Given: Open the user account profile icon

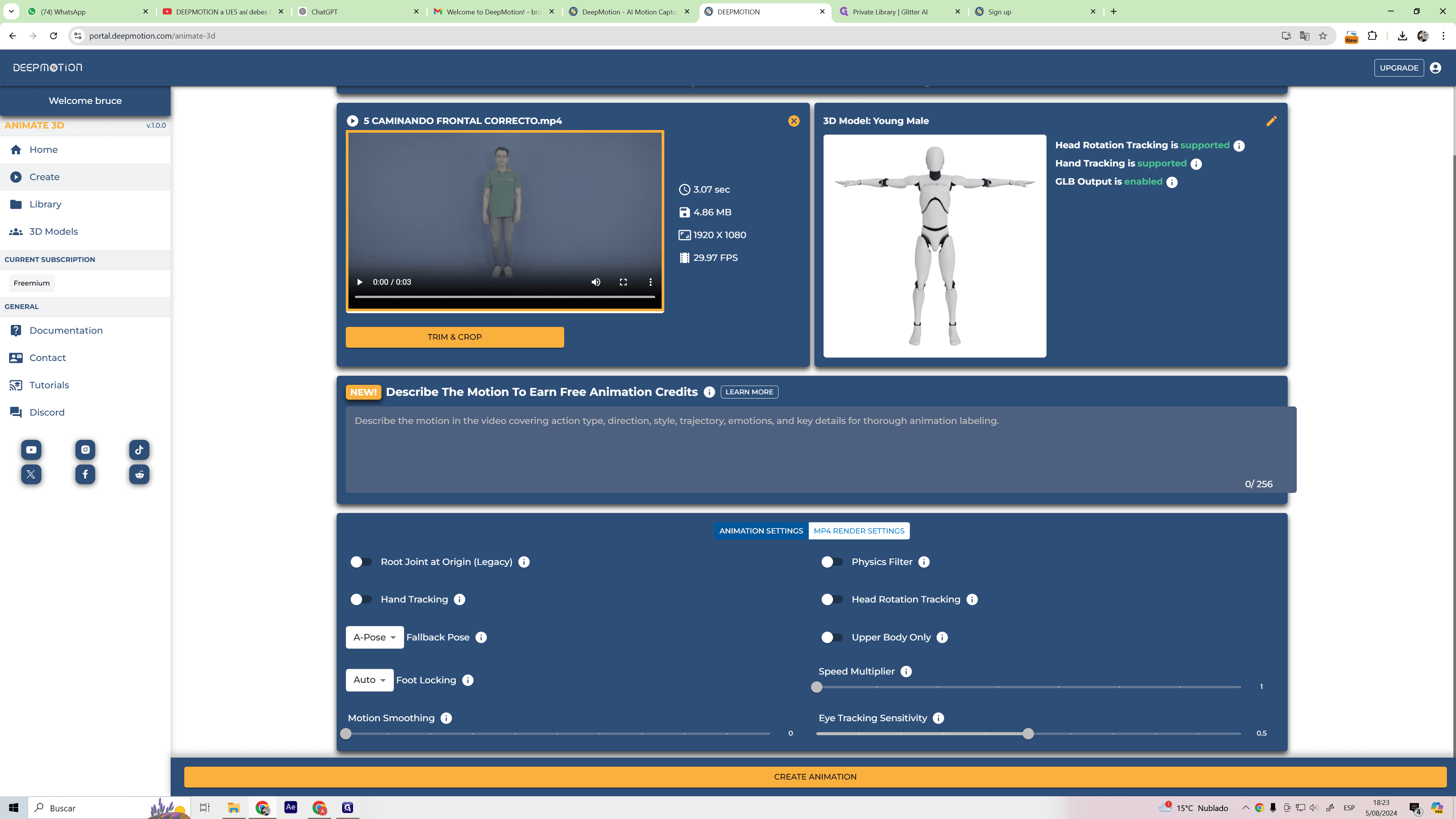Looking at the screenshot, I should 1435,68.
